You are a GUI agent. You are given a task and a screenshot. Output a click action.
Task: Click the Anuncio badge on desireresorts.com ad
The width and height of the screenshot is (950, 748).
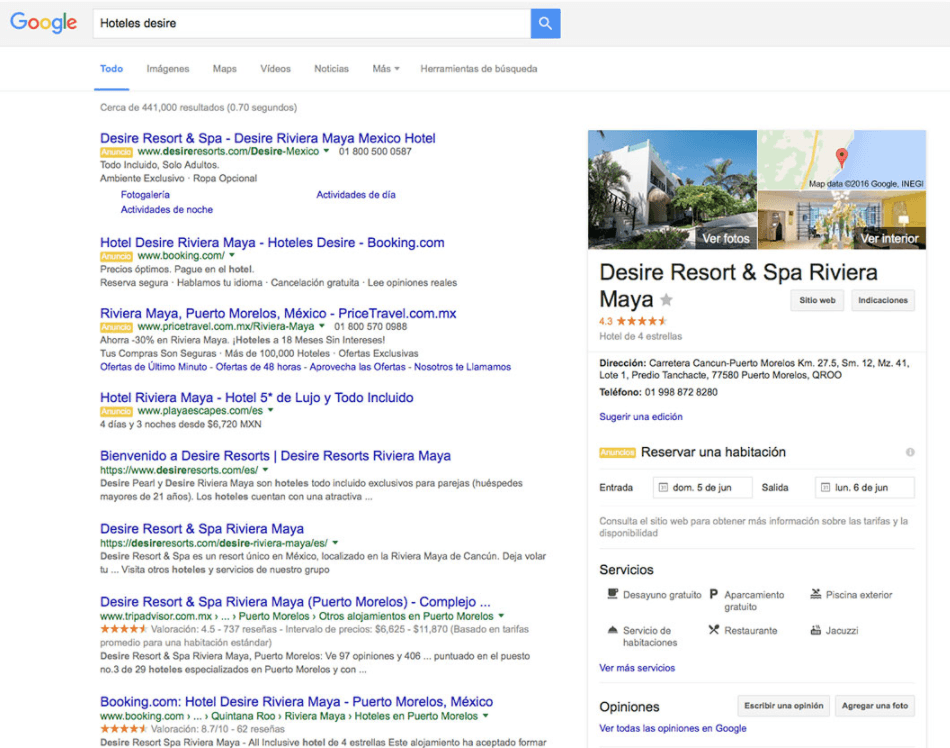(x=116, y=152)
